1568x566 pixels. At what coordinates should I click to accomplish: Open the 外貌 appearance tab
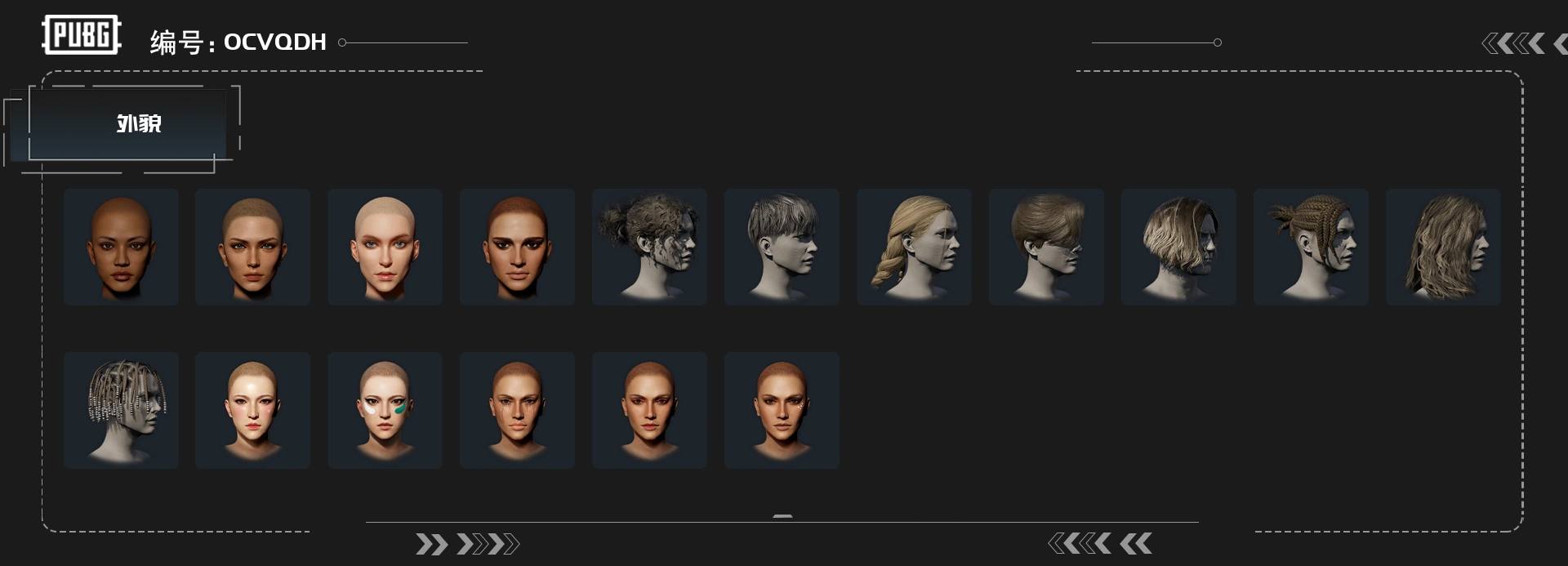[x=127, y=124]
